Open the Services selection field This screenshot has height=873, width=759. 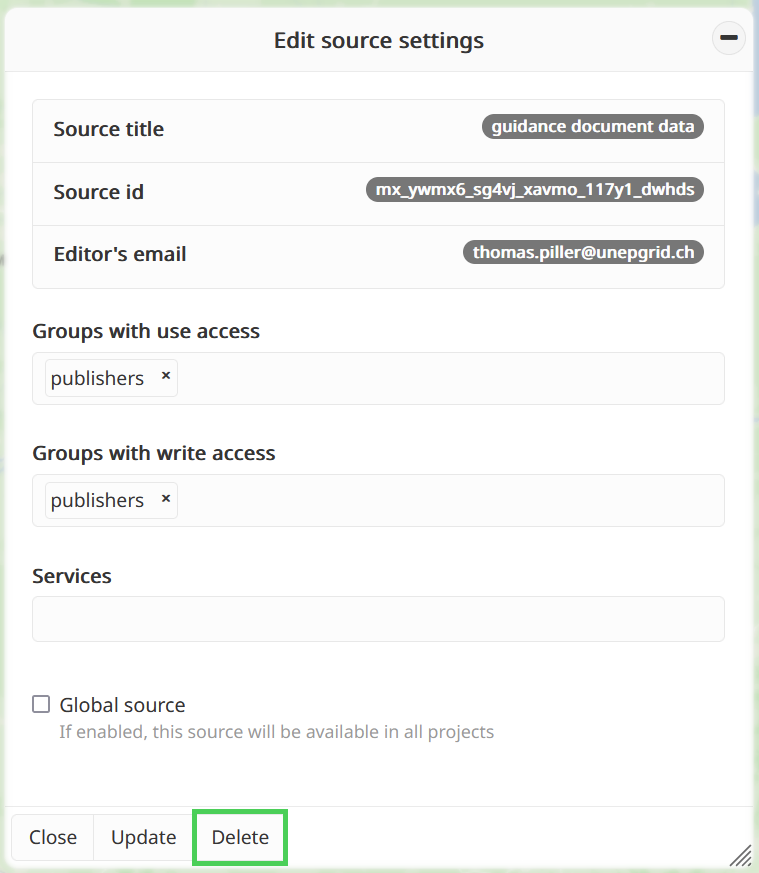378,619
